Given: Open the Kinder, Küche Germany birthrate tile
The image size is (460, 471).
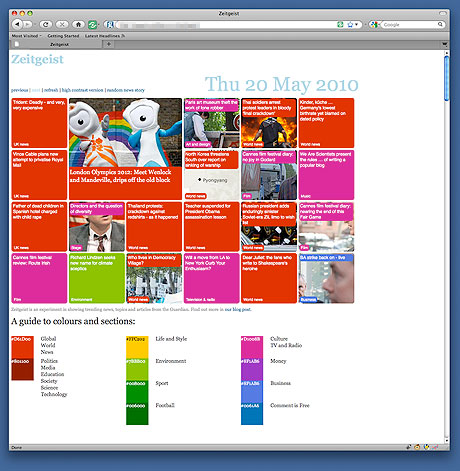Looking at the screenshot, I should coord(326,123).
